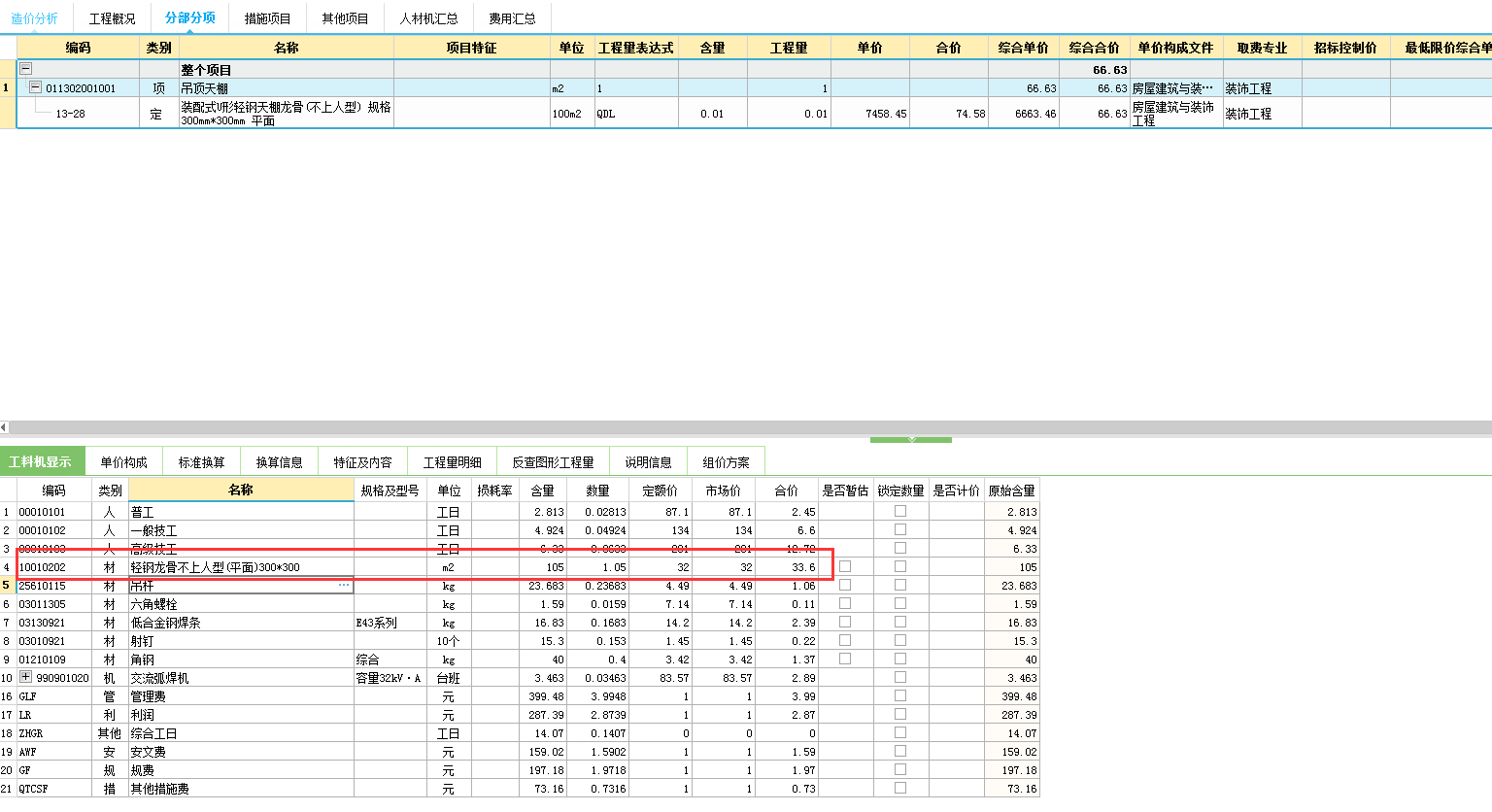Open the 反查图形工程量 tab
The image size is (1492, 812).
(553, 461)
